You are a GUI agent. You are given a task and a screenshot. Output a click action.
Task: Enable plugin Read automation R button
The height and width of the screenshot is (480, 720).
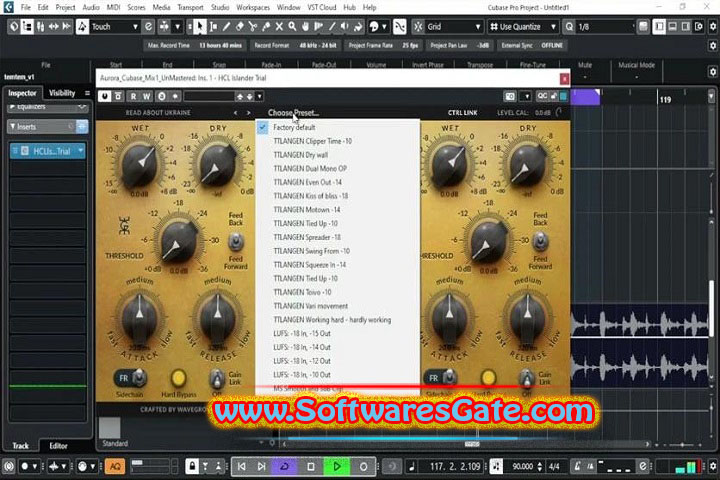pyautogui.click(x=133, y=96)
